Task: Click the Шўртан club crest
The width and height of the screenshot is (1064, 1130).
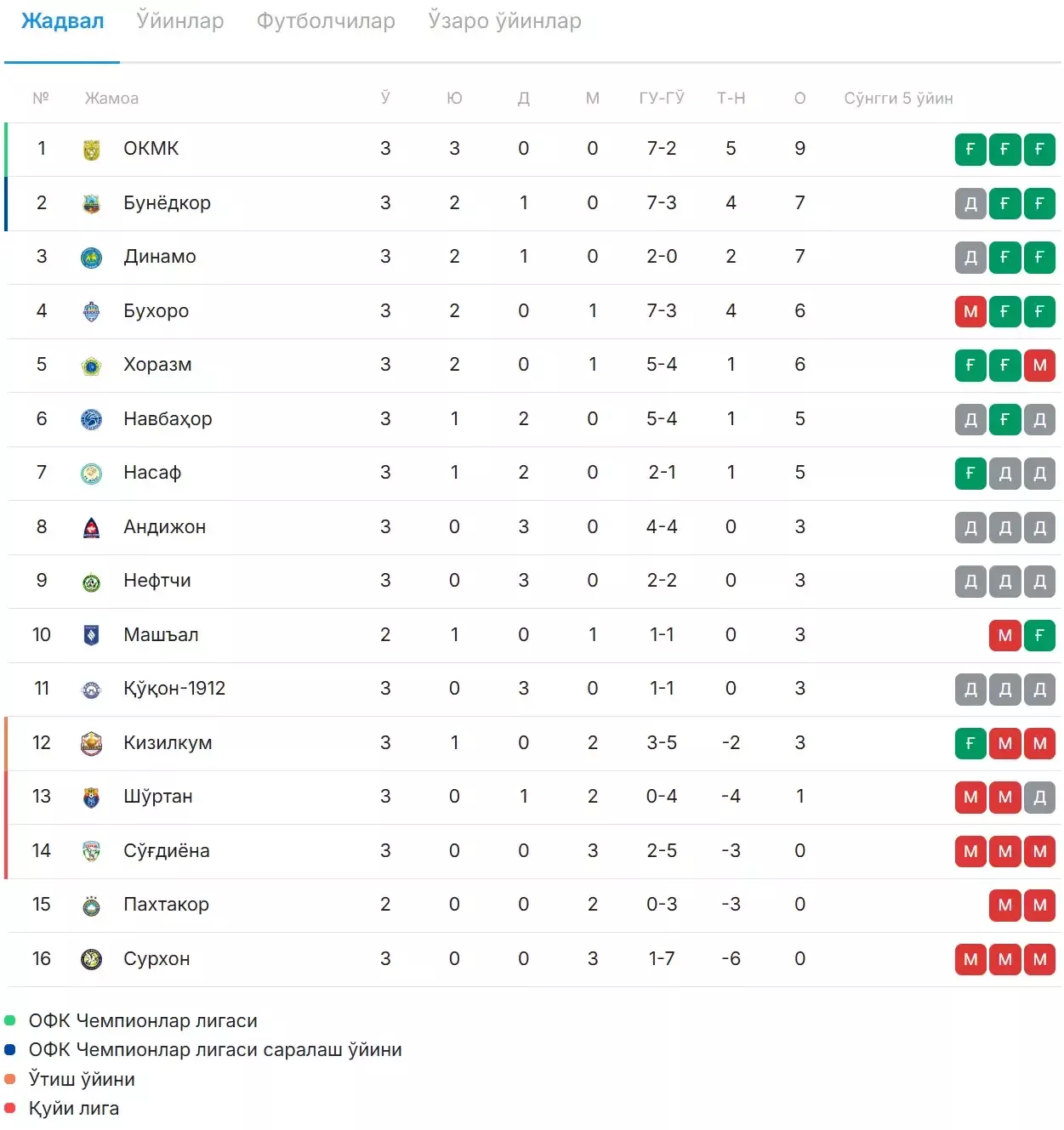Action: click(x=91, y=798)
